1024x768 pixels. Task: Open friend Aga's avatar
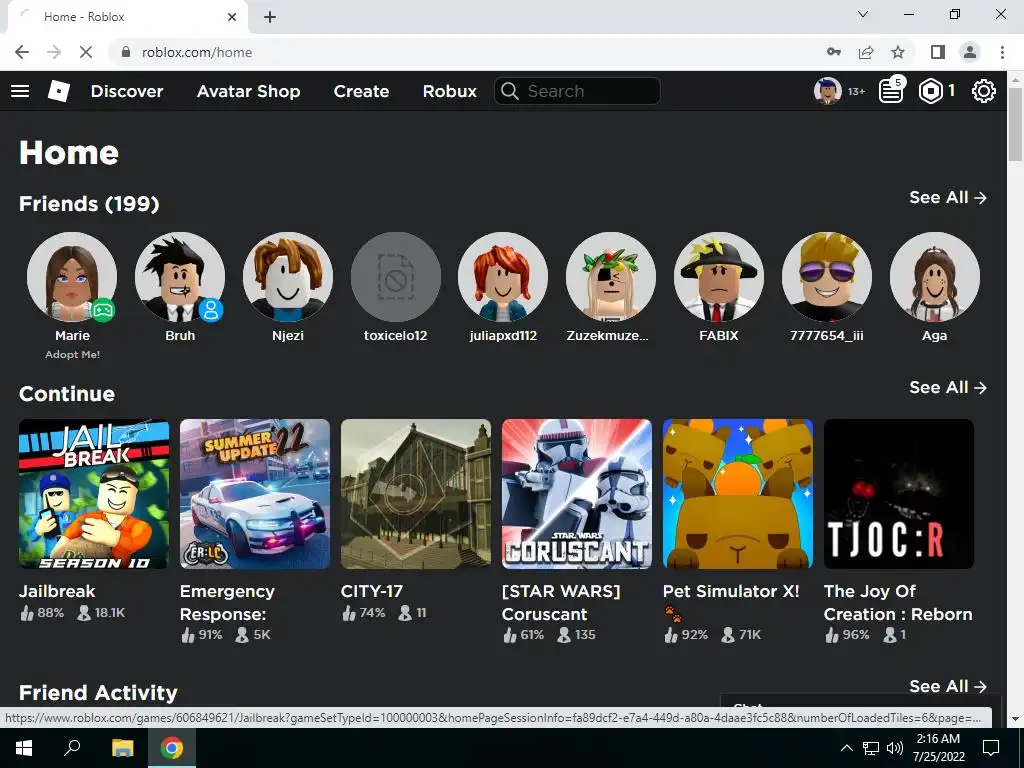coord(935,277)
